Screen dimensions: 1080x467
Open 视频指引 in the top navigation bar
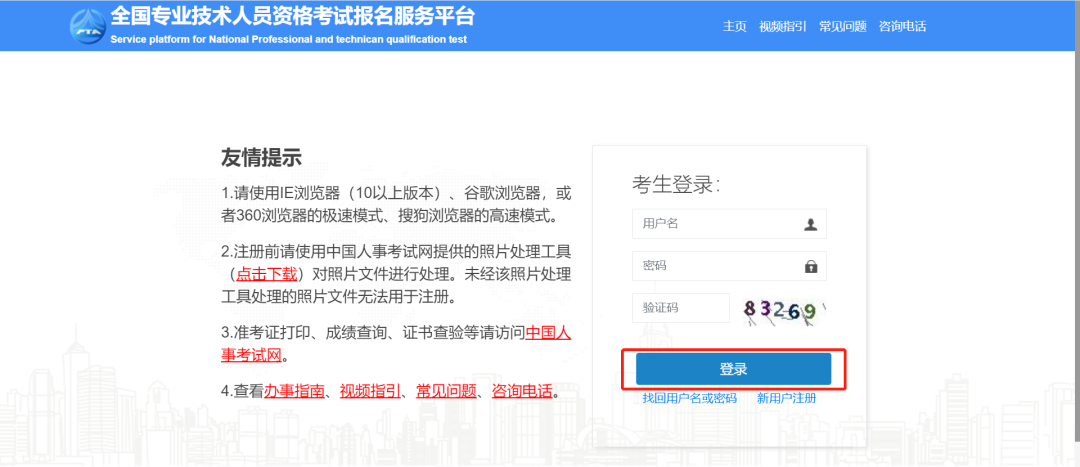(x=782, y=27)
